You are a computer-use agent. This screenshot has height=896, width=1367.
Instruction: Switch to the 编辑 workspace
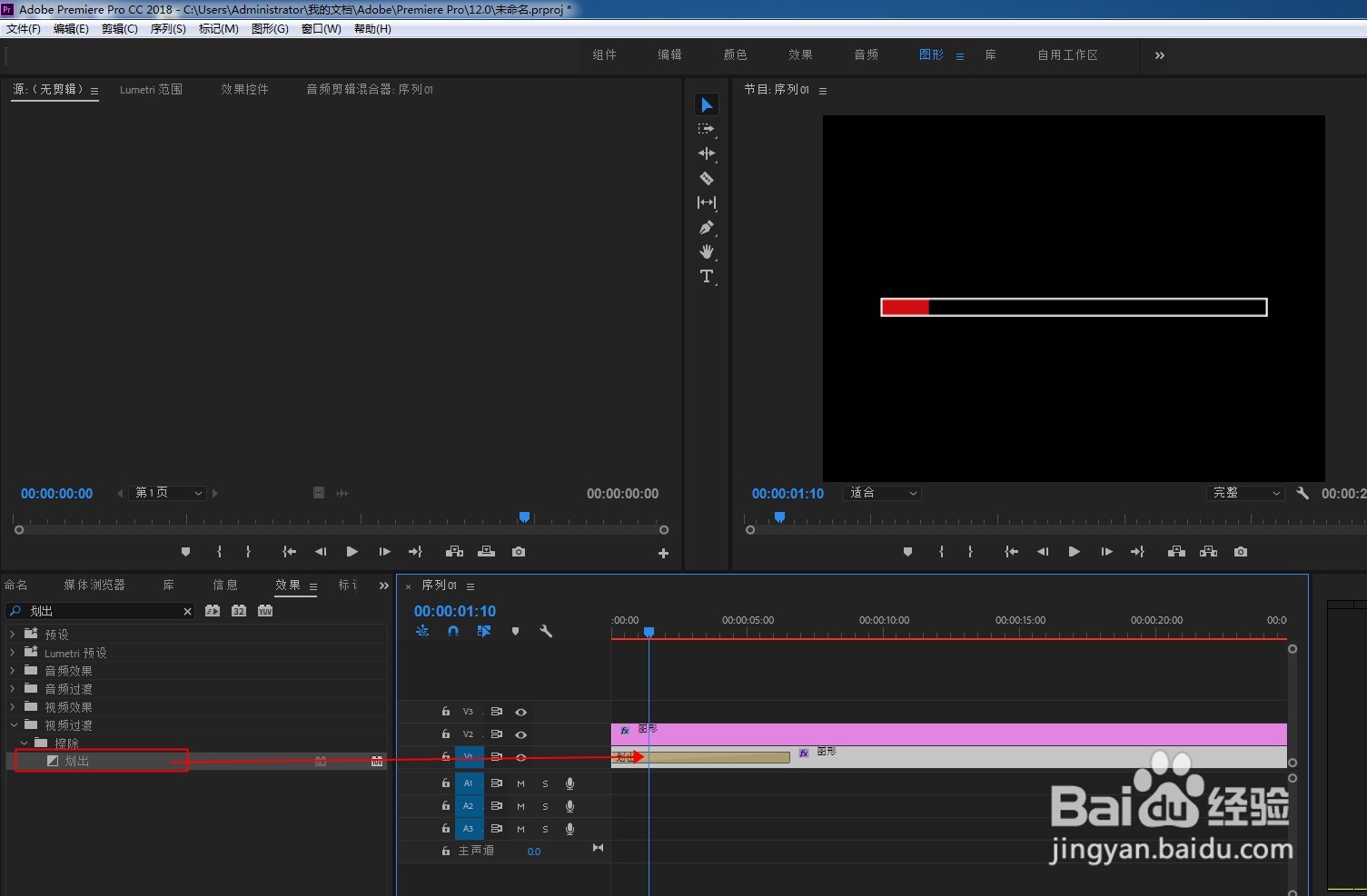(x=669, y=54)
